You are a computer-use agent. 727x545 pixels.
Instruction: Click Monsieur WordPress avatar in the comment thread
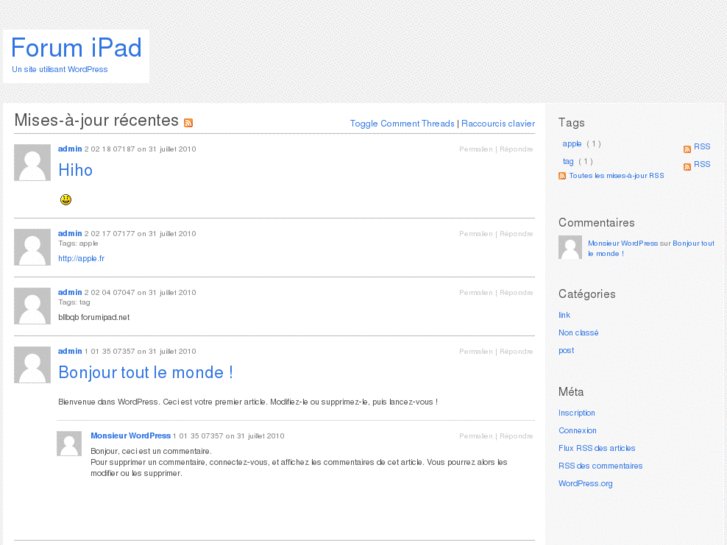(x=69, y=443)
